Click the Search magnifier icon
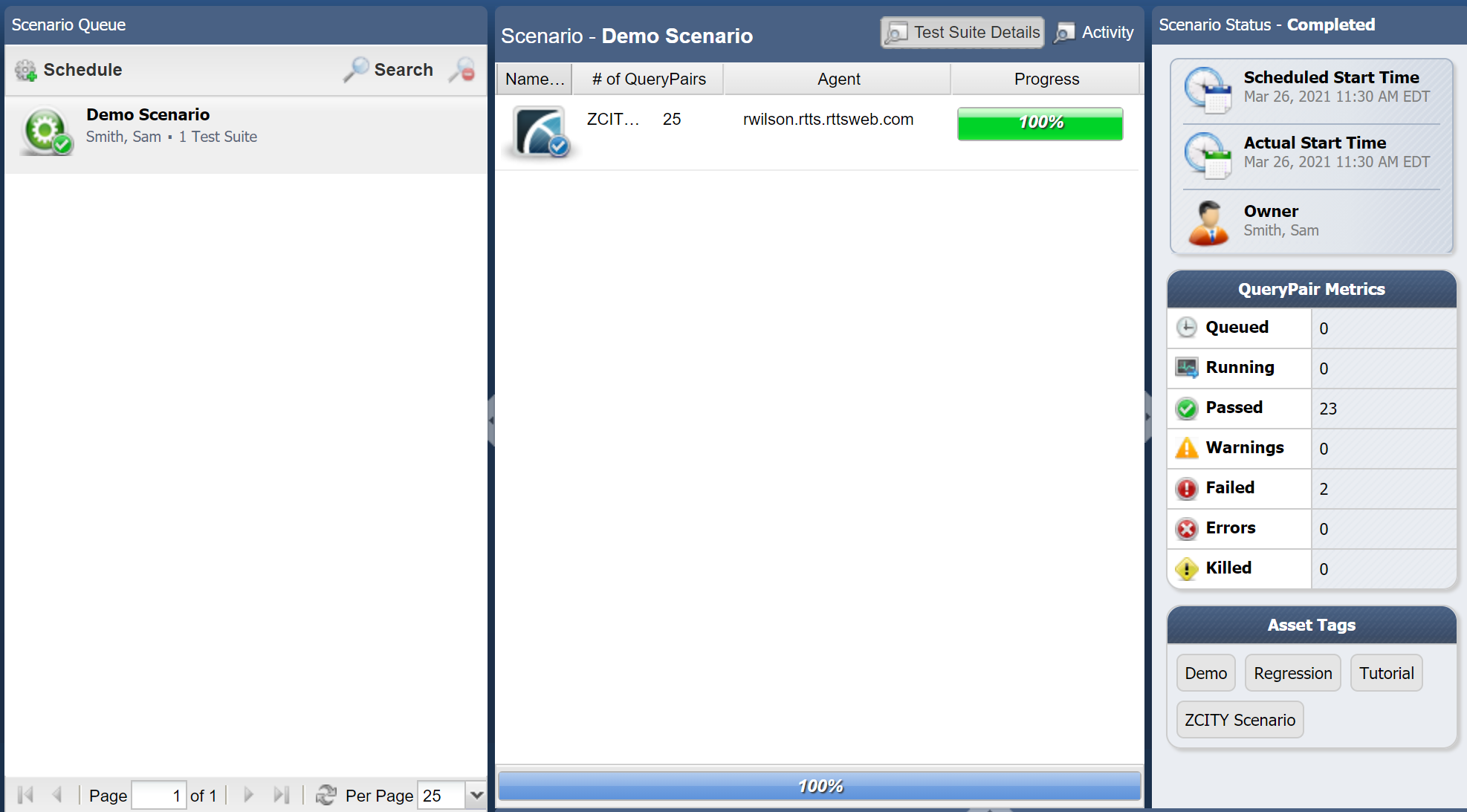1467x812 pixels. (356, 70)
